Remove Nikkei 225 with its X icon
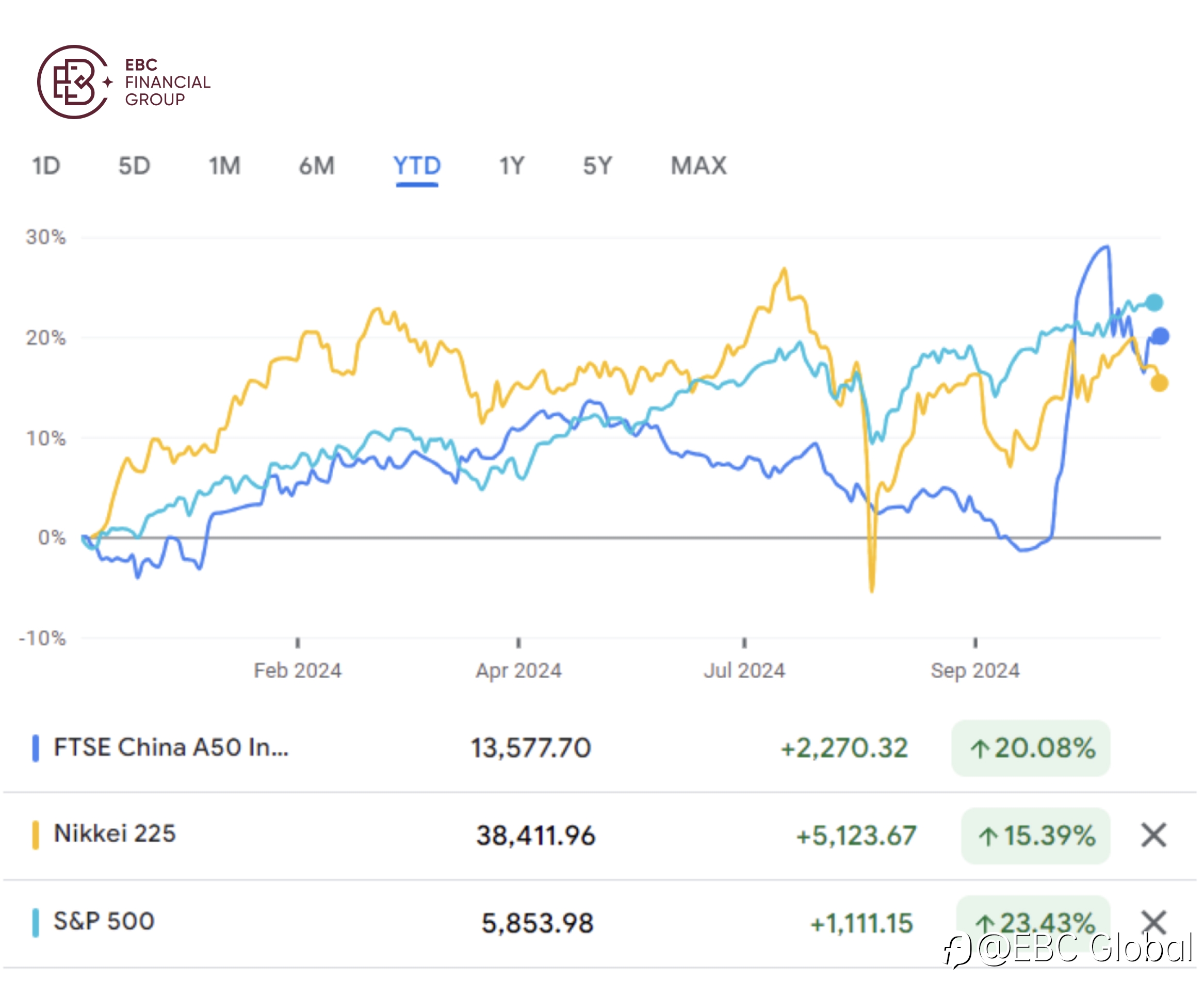The height and width of the screenshot is (998, 1204). (1153, 835)
